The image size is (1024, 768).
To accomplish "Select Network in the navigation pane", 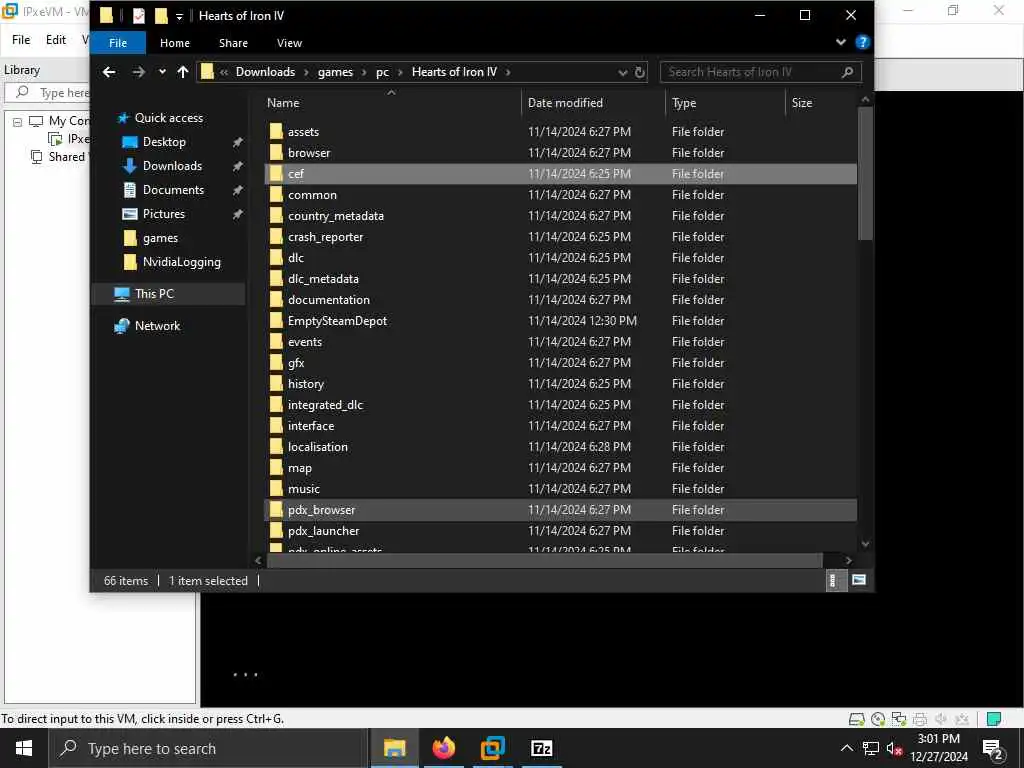I will point(168,326).
